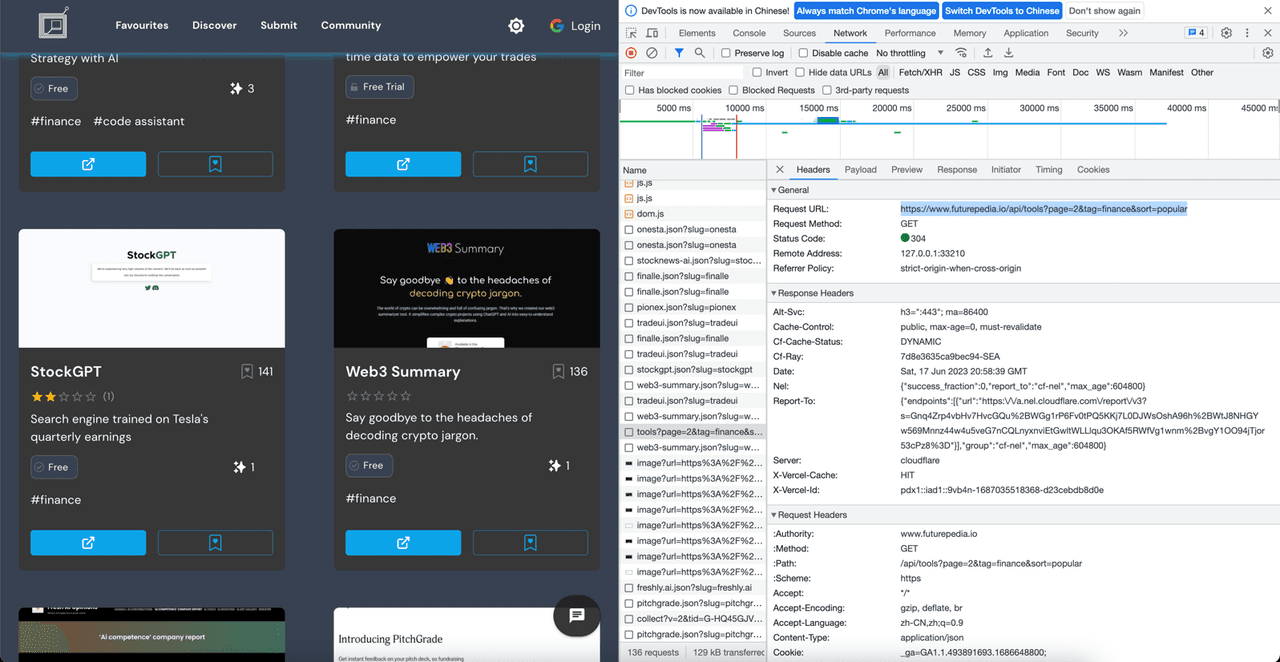Check Has blocked cookies checkbox
Viewport: 1280px width, 662px height.
(629, 90)
